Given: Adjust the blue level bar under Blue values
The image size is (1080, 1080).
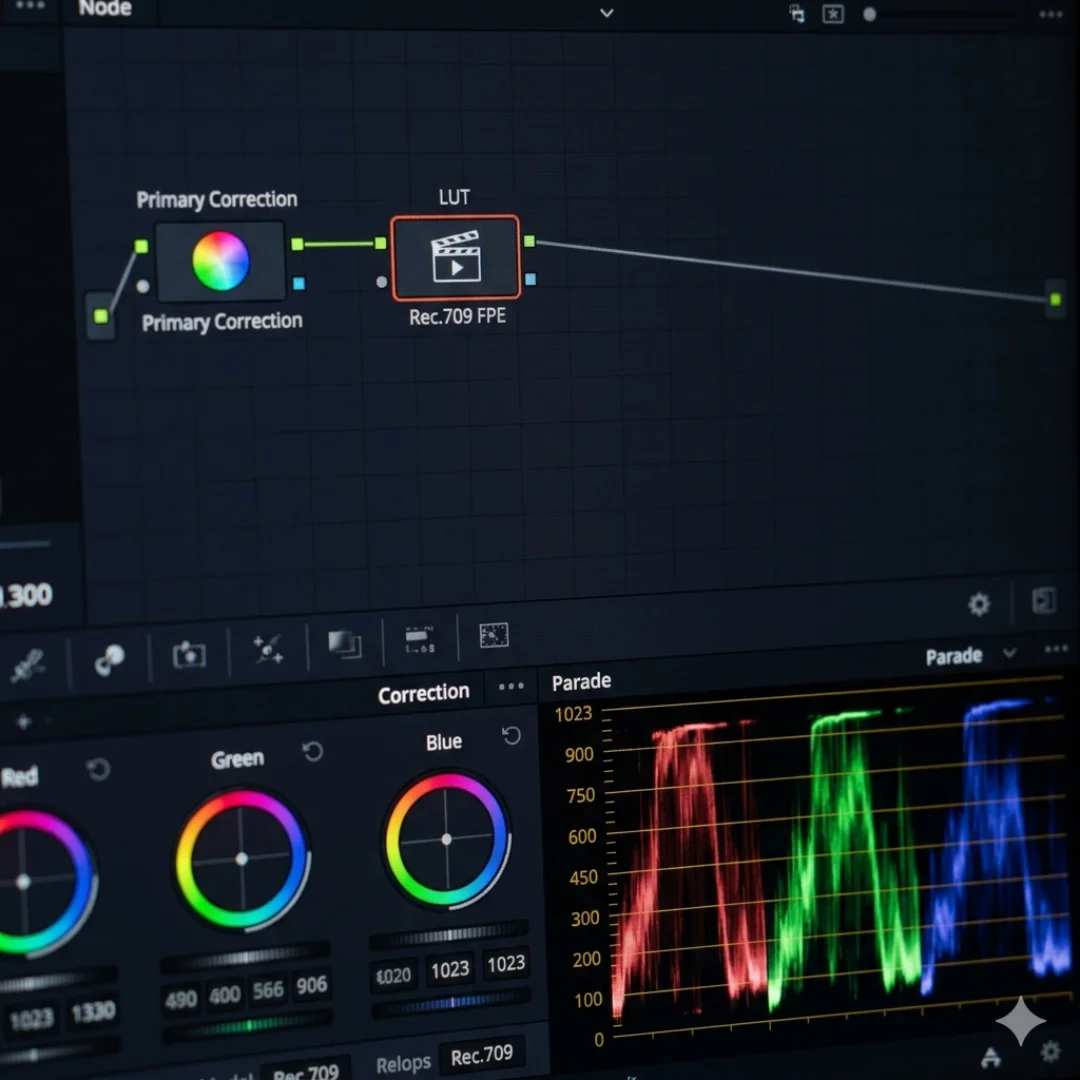Looking at the screenshot, I should tap(451, 1002).
